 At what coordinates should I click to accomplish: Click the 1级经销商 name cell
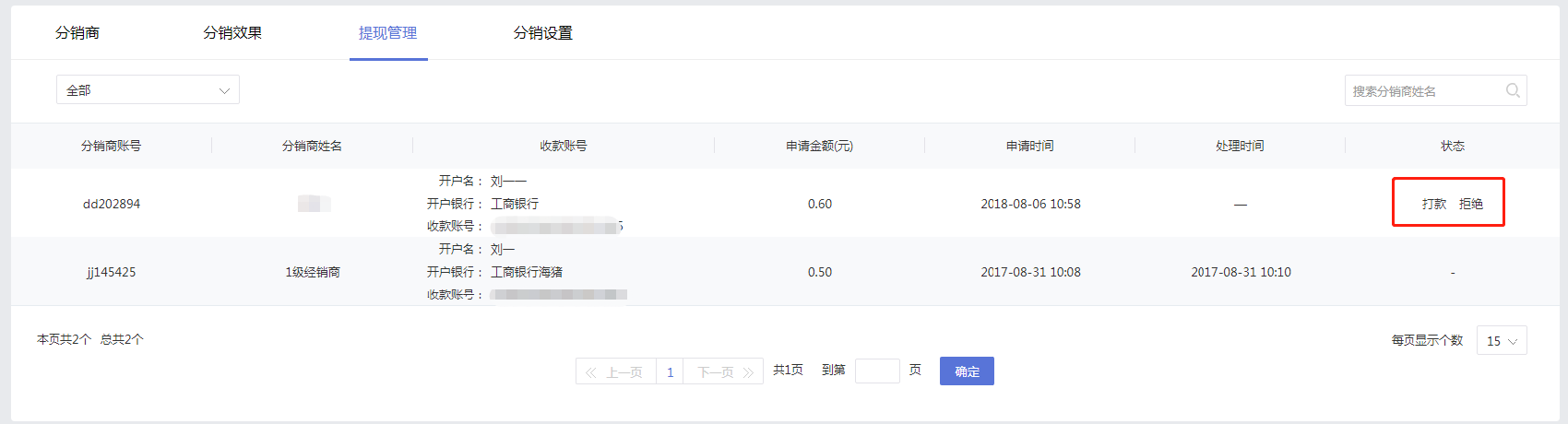(x=313, y=272)
